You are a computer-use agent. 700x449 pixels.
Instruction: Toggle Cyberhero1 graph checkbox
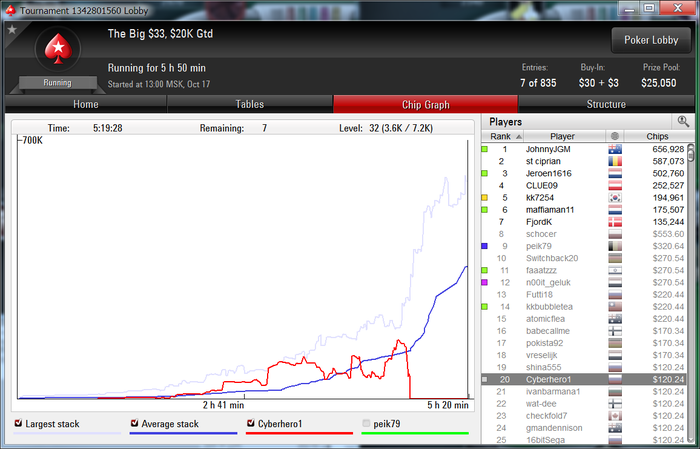(250, 423)
